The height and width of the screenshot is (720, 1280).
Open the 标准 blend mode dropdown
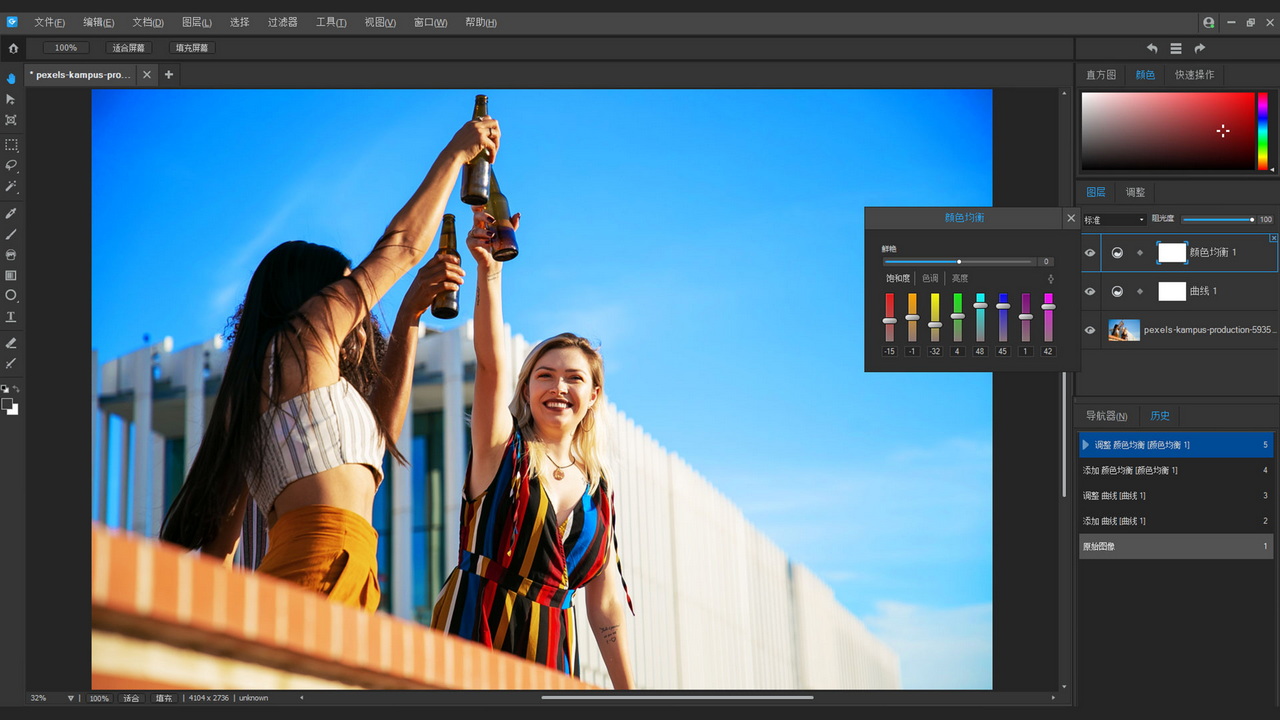(1114, 220)
